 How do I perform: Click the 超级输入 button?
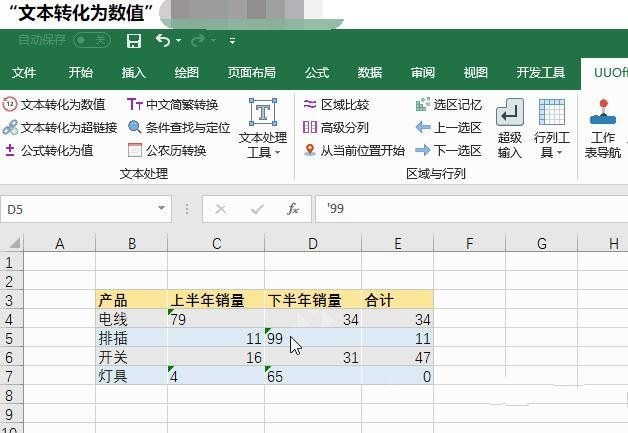[510, 129]
